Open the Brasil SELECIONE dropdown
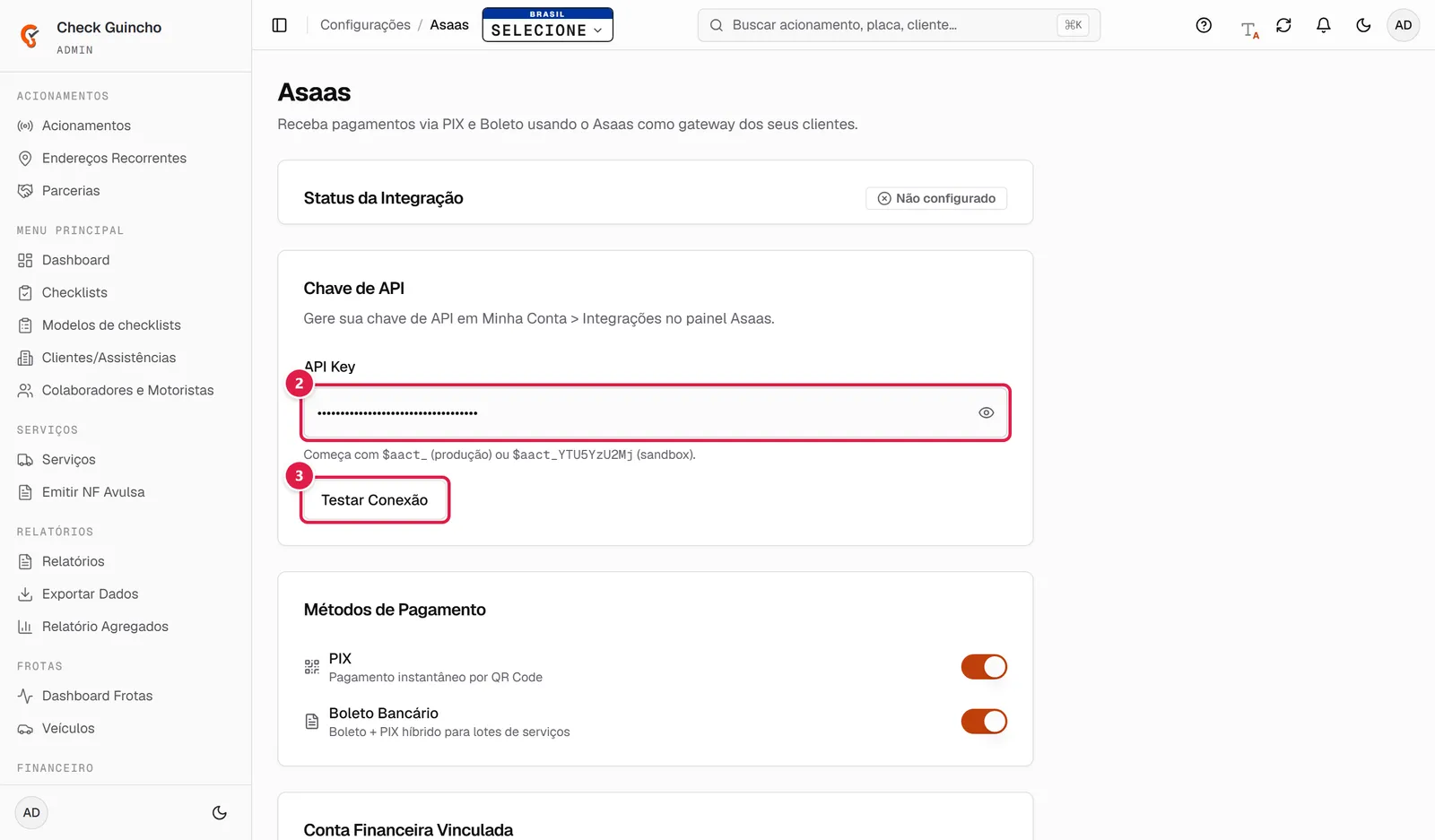The image size is (1435, 840). point(547,24)
